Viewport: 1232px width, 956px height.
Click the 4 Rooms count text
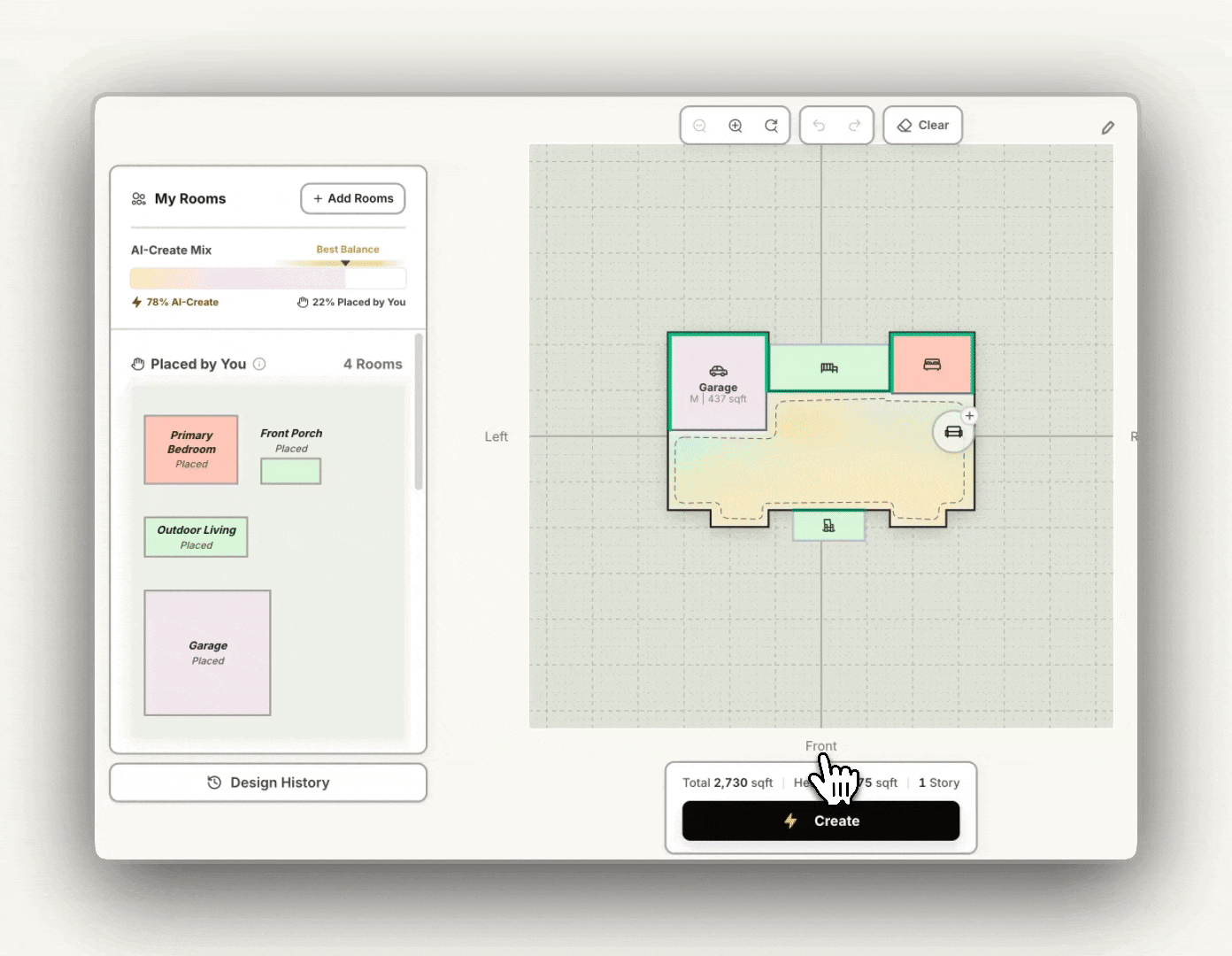click(373, 364)
